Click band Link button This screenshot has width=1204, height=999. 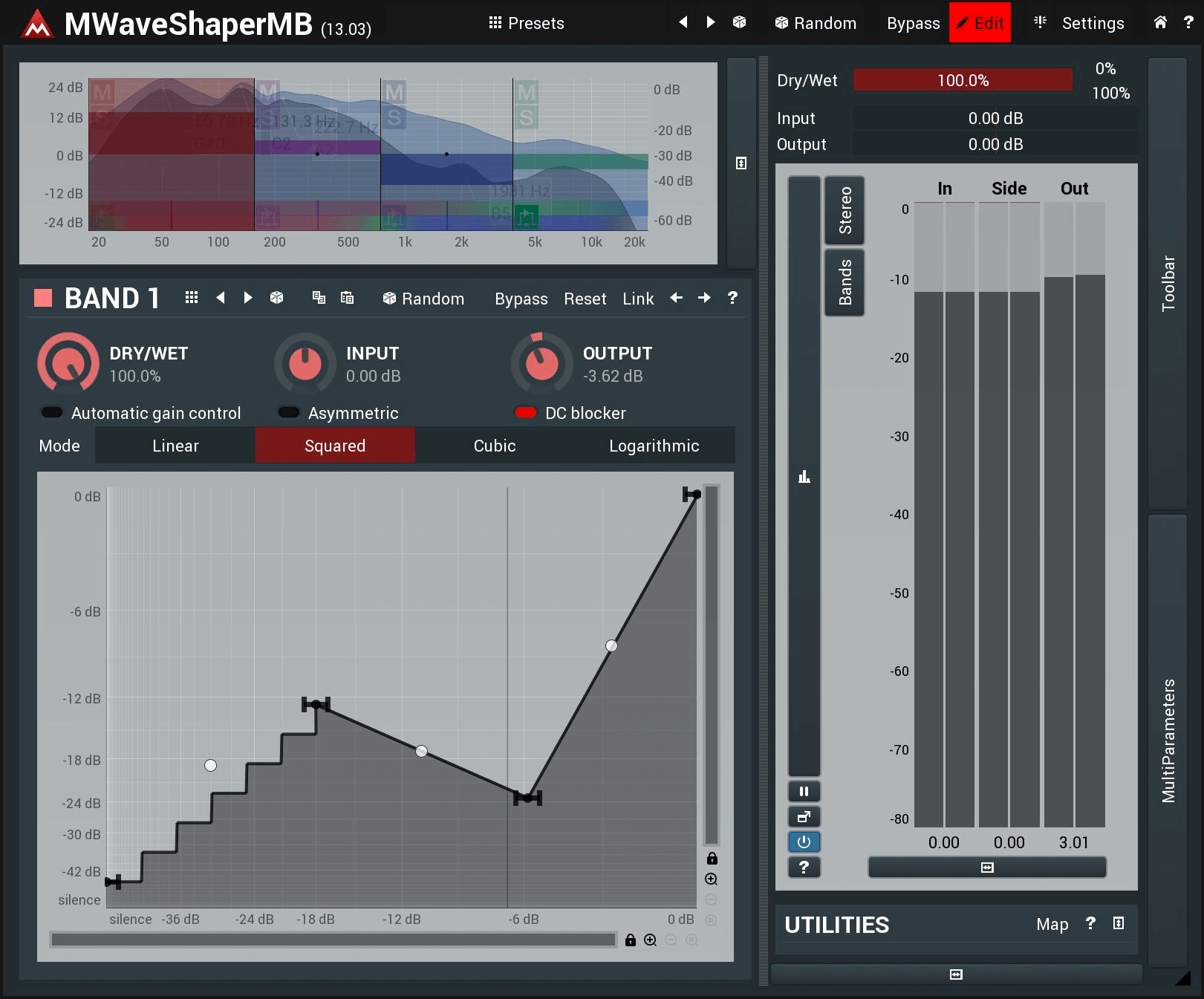click(x=638, y=299)
